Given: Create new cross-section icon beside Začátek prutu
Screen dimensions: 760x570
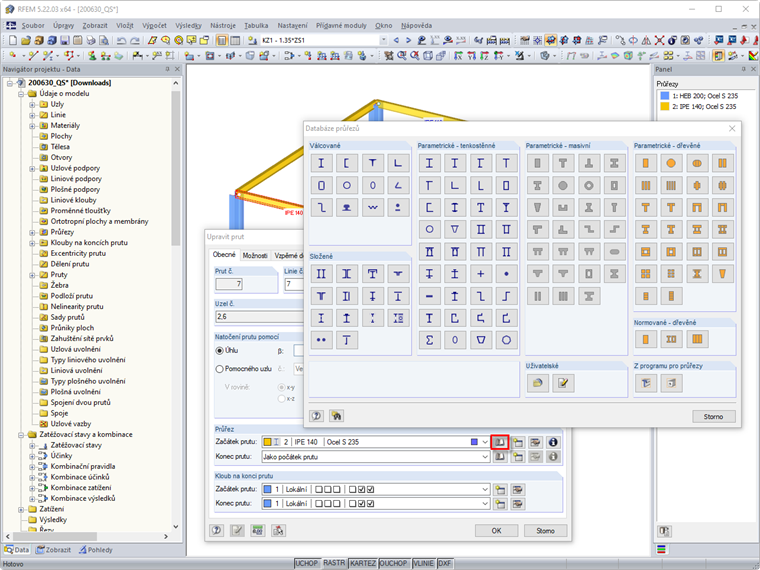Looking at the screenshot, I should point(518,442).
